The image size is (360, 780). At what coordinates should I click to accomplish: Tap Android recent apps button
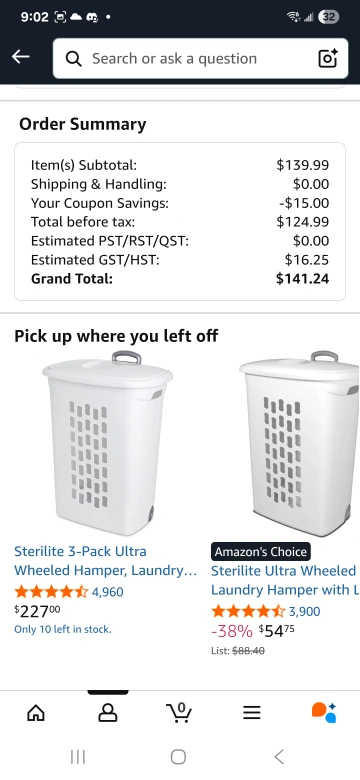point(78,757)
